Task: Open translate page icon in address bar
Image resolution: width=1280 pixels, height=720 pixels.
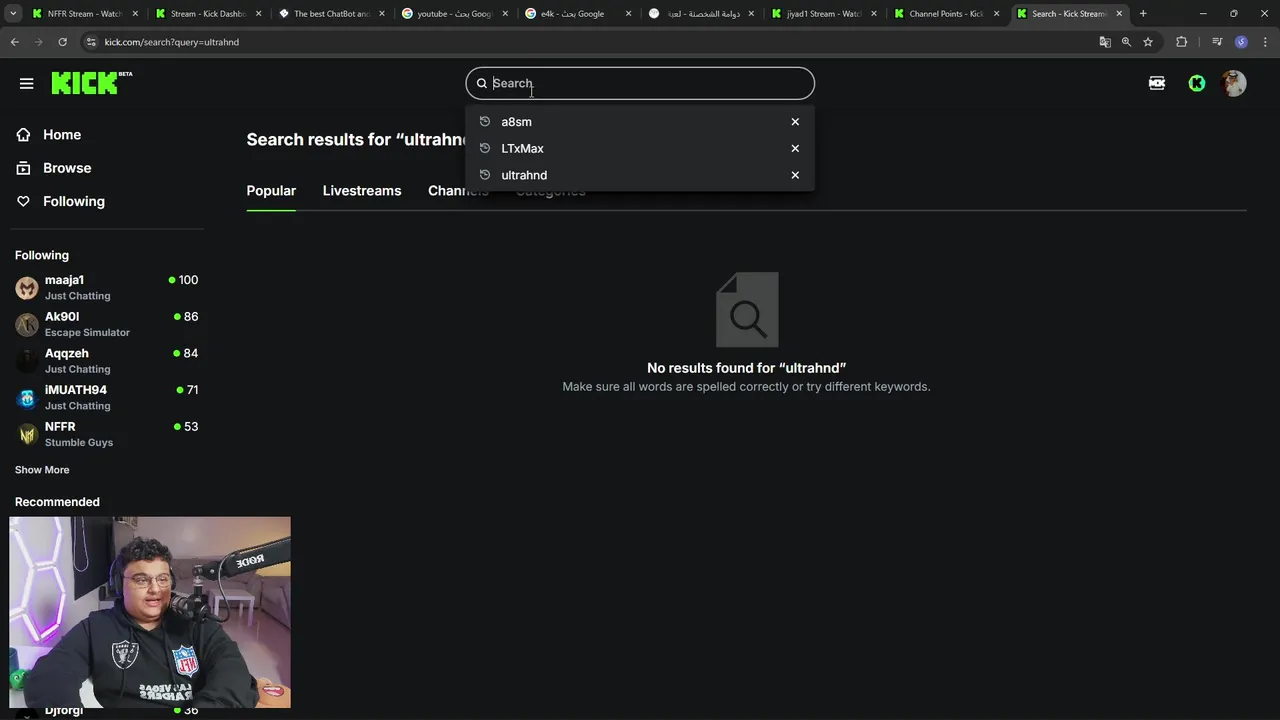Action: [1105, 42]
